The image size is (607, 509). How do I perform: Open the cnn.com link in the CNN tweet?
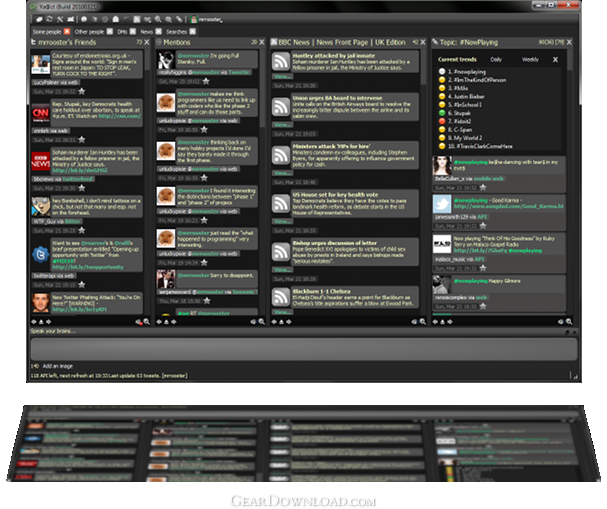point(120,116)
